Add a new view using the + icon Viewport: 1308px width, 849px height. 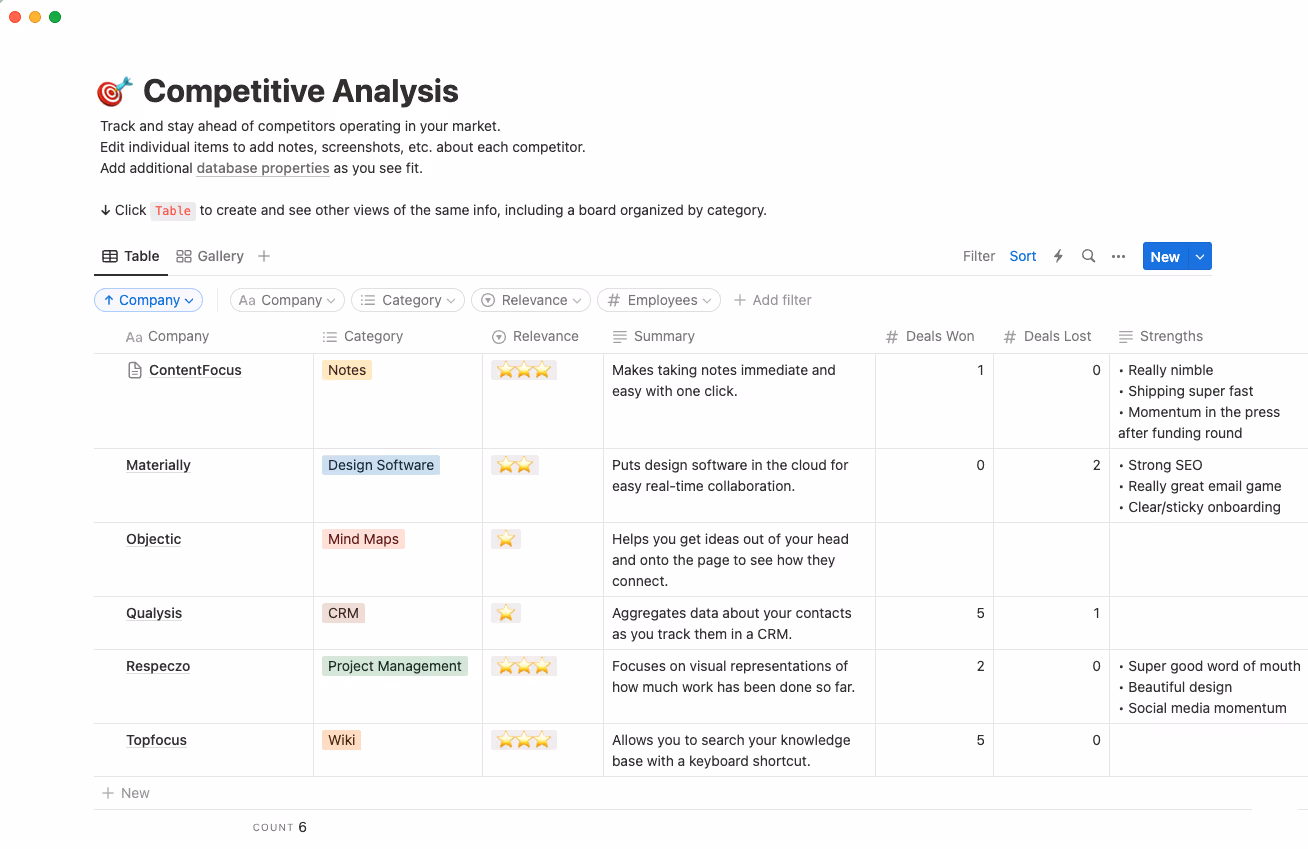click(263, 256)
